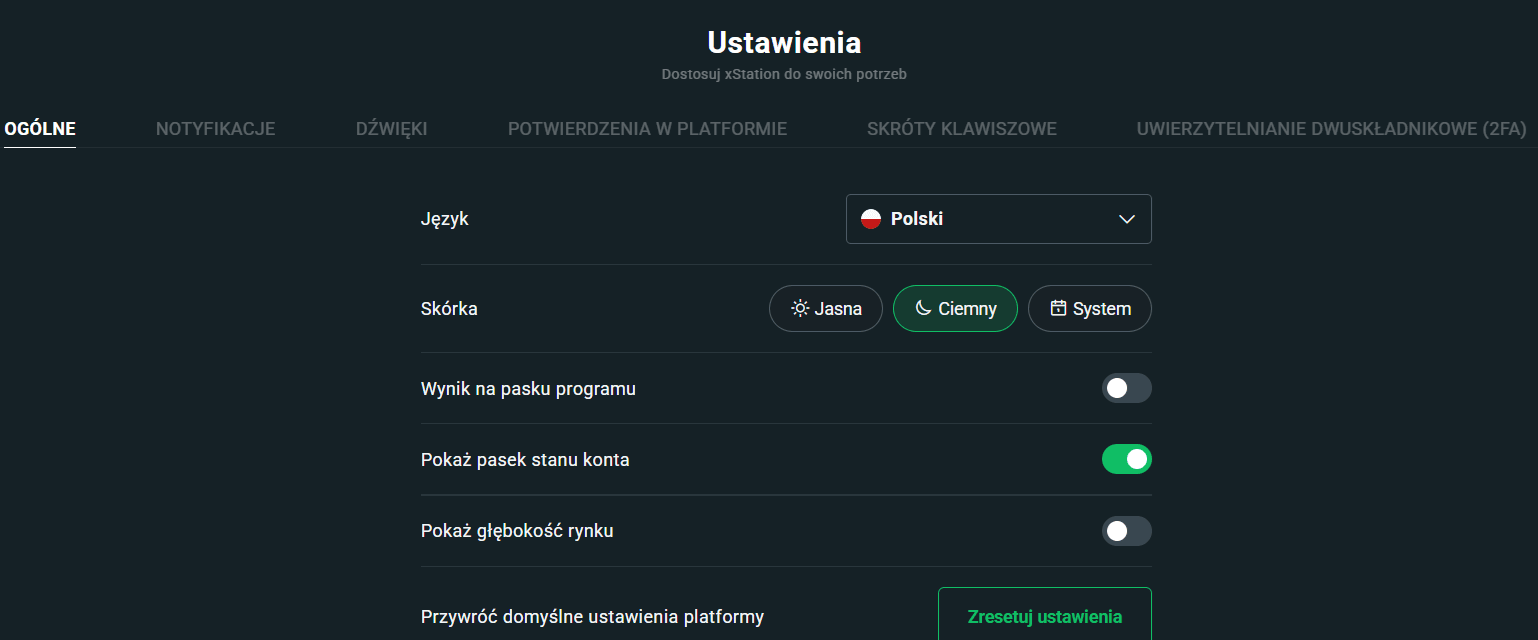Choose the System skin calendar icon
The width and height of the screenshot is (1538, 640).
coord(1058,308)
